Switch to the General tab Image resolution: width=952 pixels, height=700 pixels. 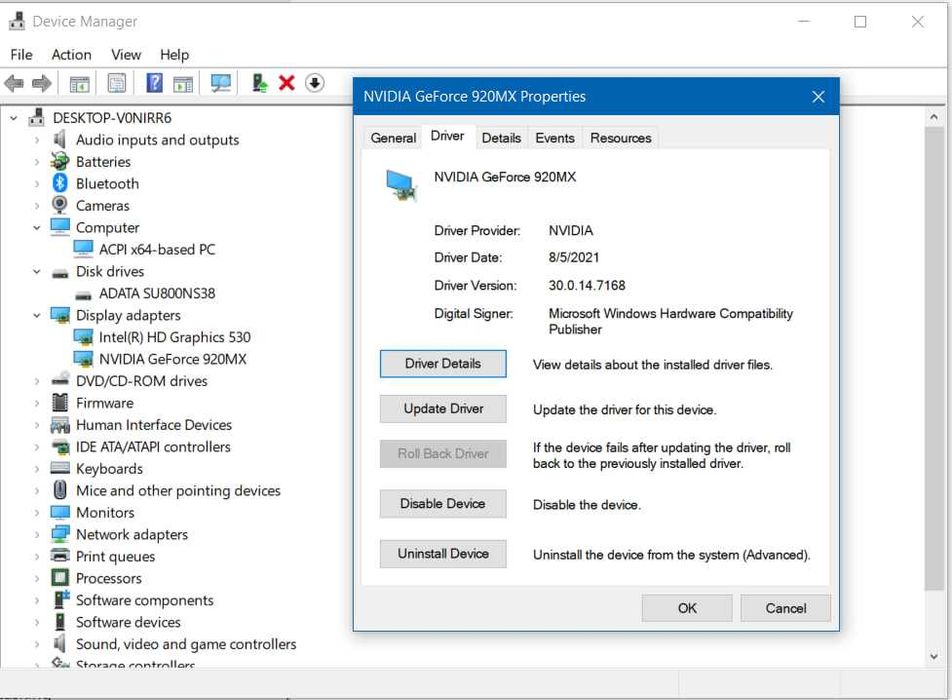pyautogui.click(x=393, y=138)
